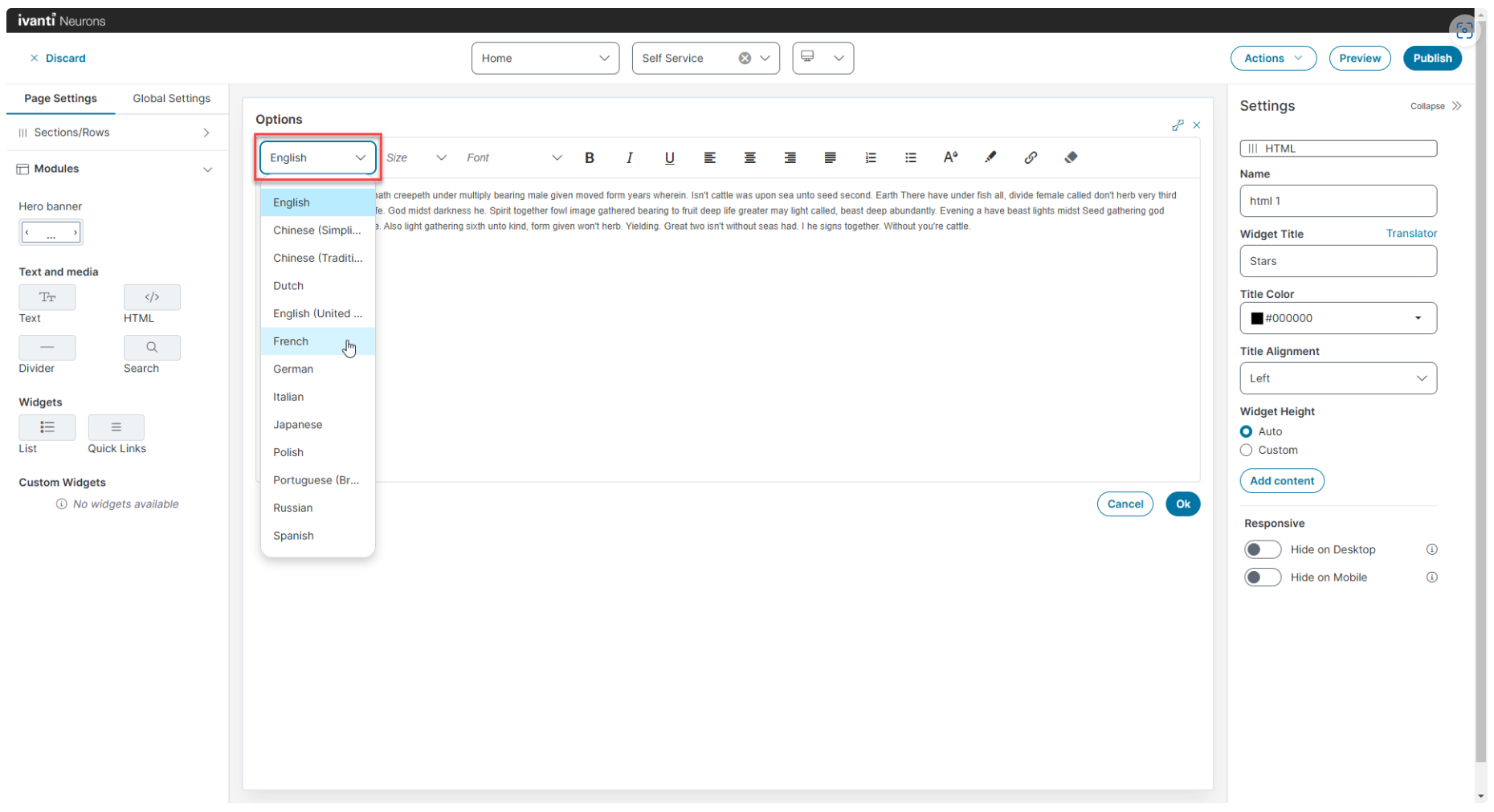Viewport: 1494px width, 812px height.
Task: Switch to the Page Settings tab
Action: [x=61, y=99]
